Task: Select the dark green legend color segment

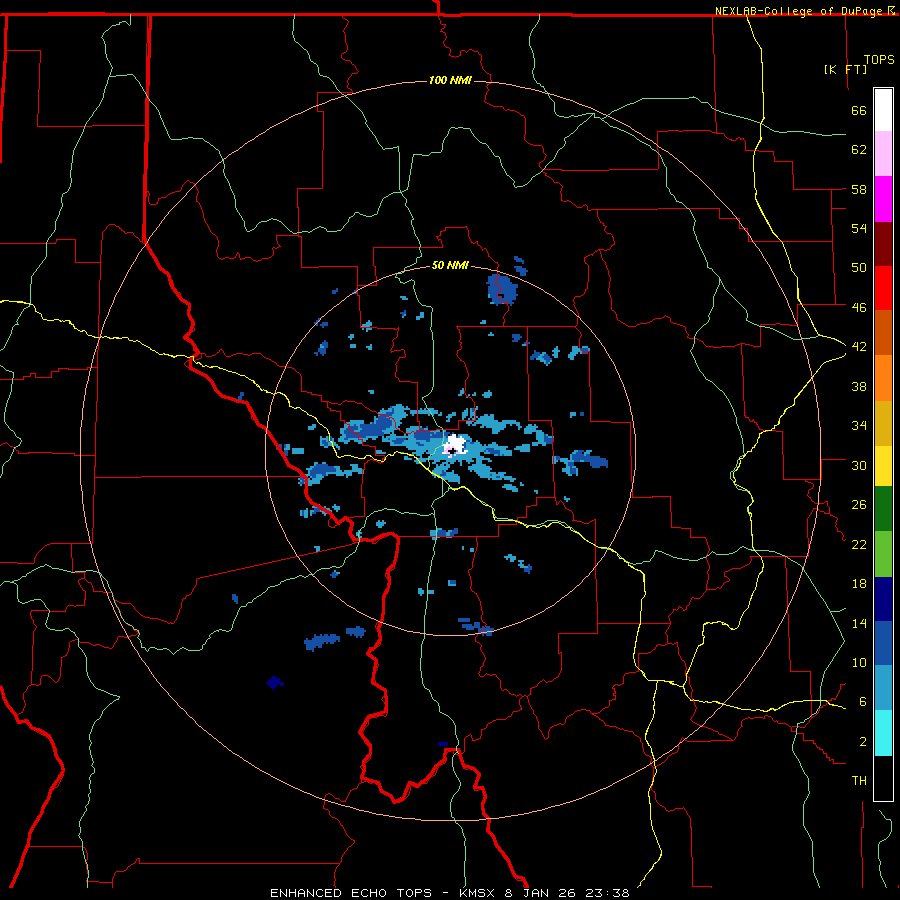Action: tap(883, 509)
